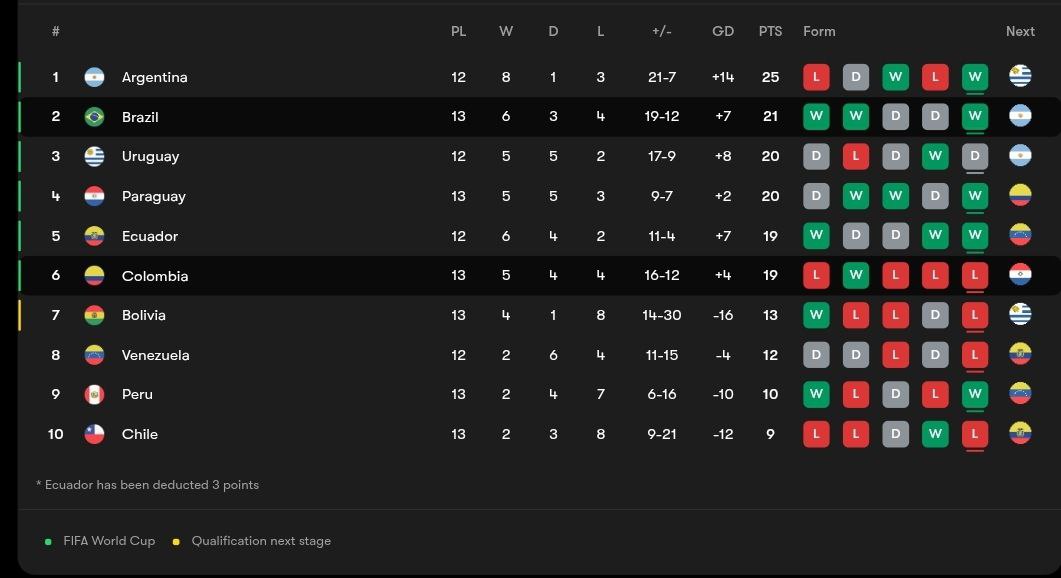Select Colombia's green W form badge

855,275
